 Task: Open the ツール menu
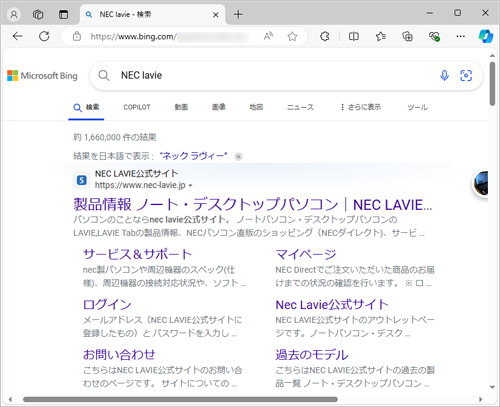coord(417,107)
